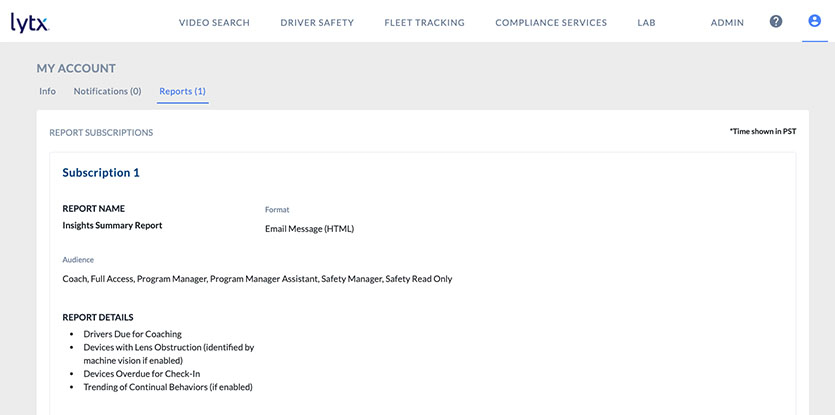Switch to the Notifications (0) tab
The width and height of the screenshot is (835, 415).
click(107, 91)
